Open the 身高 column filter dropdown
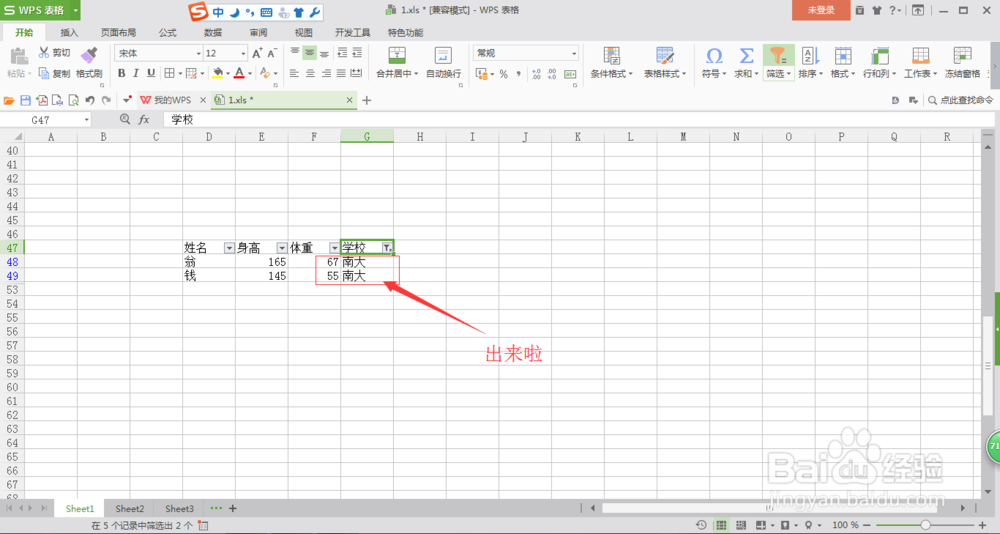1000x534 pixels. pos(282,248)
